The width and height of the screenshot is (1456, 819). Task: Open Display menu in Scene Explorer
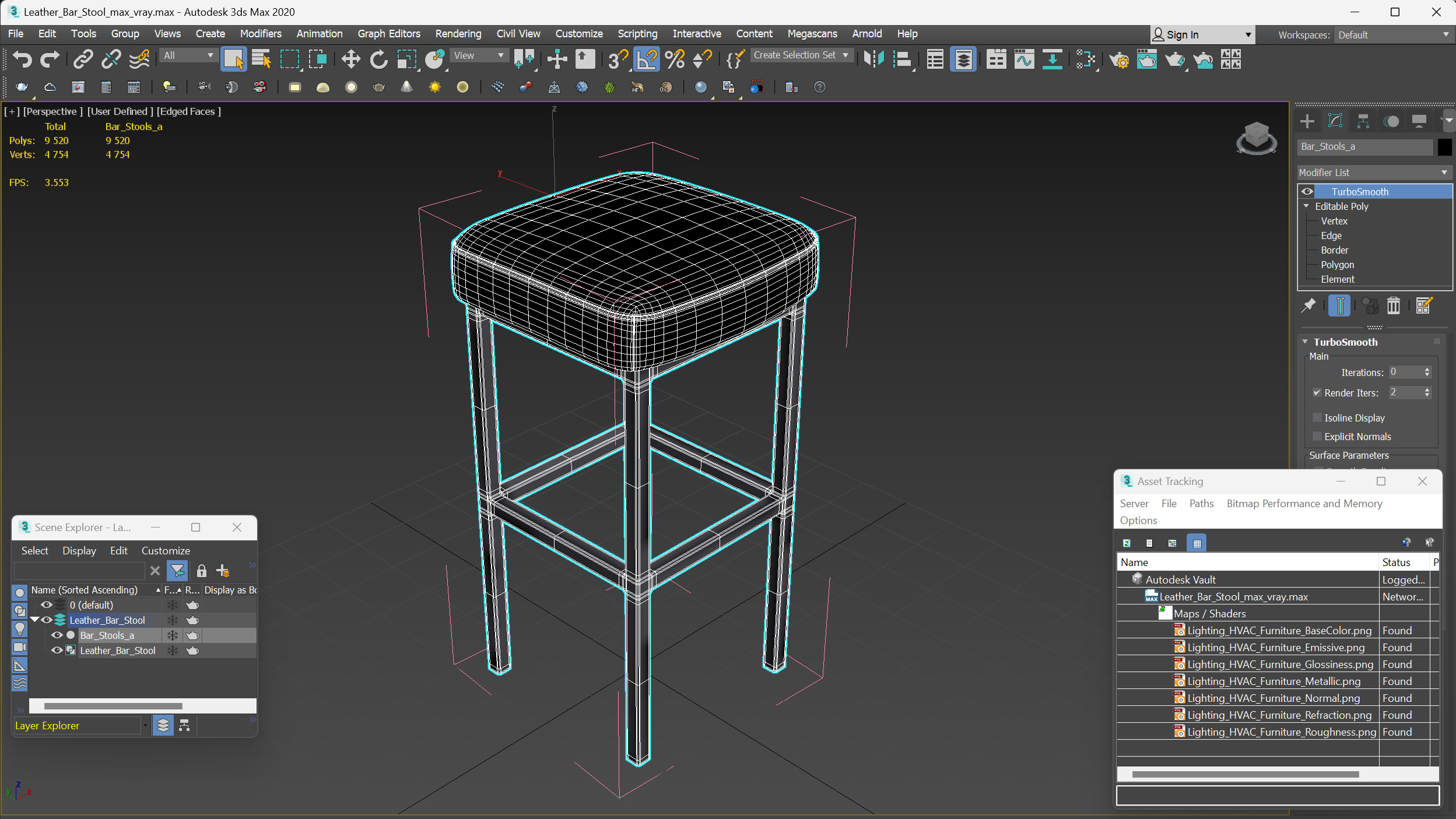coord(79,550)
